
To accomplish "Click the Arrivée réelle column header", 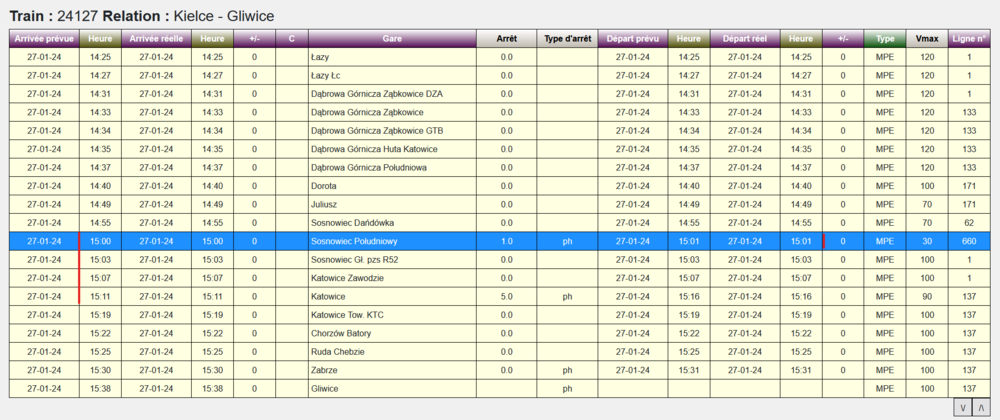I will tap(156, 38).
